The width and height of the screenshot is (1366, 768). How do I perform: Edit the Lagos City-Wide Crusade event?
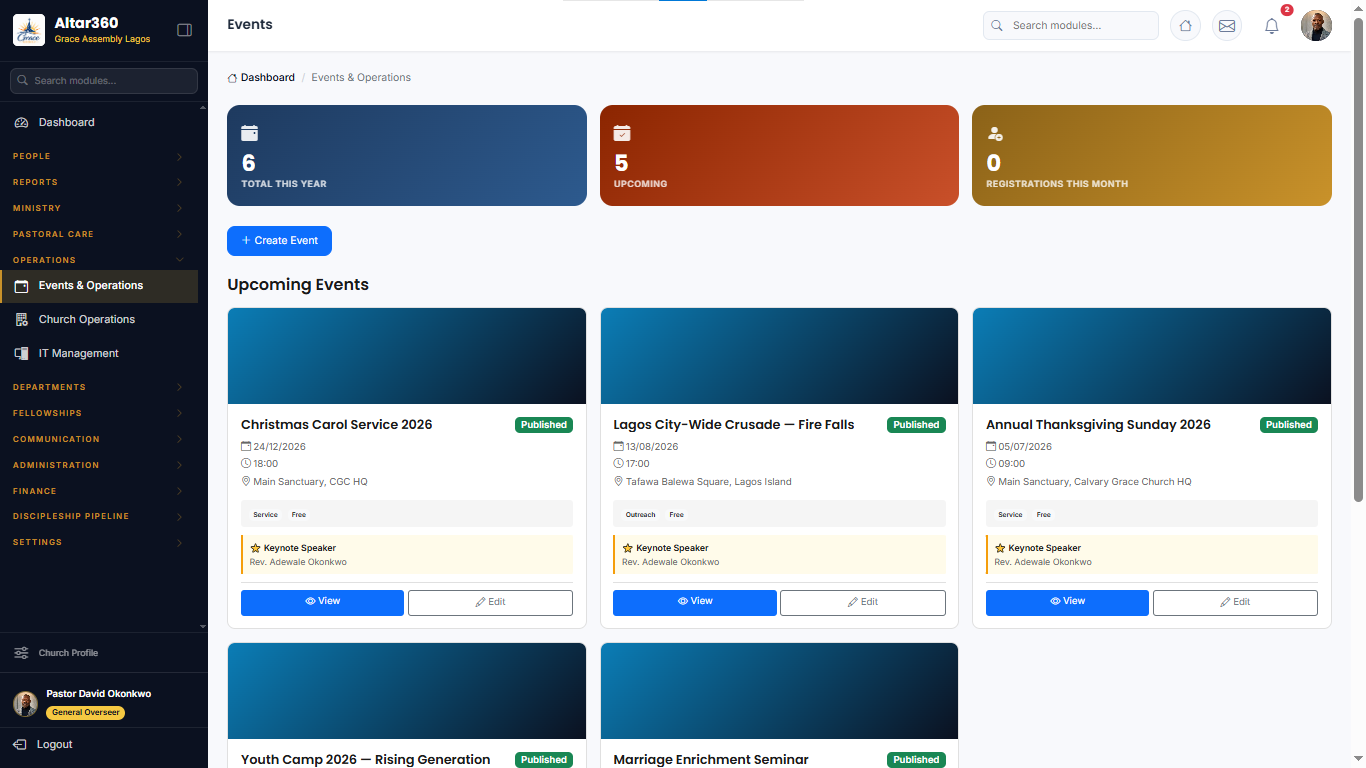point(862,602)
